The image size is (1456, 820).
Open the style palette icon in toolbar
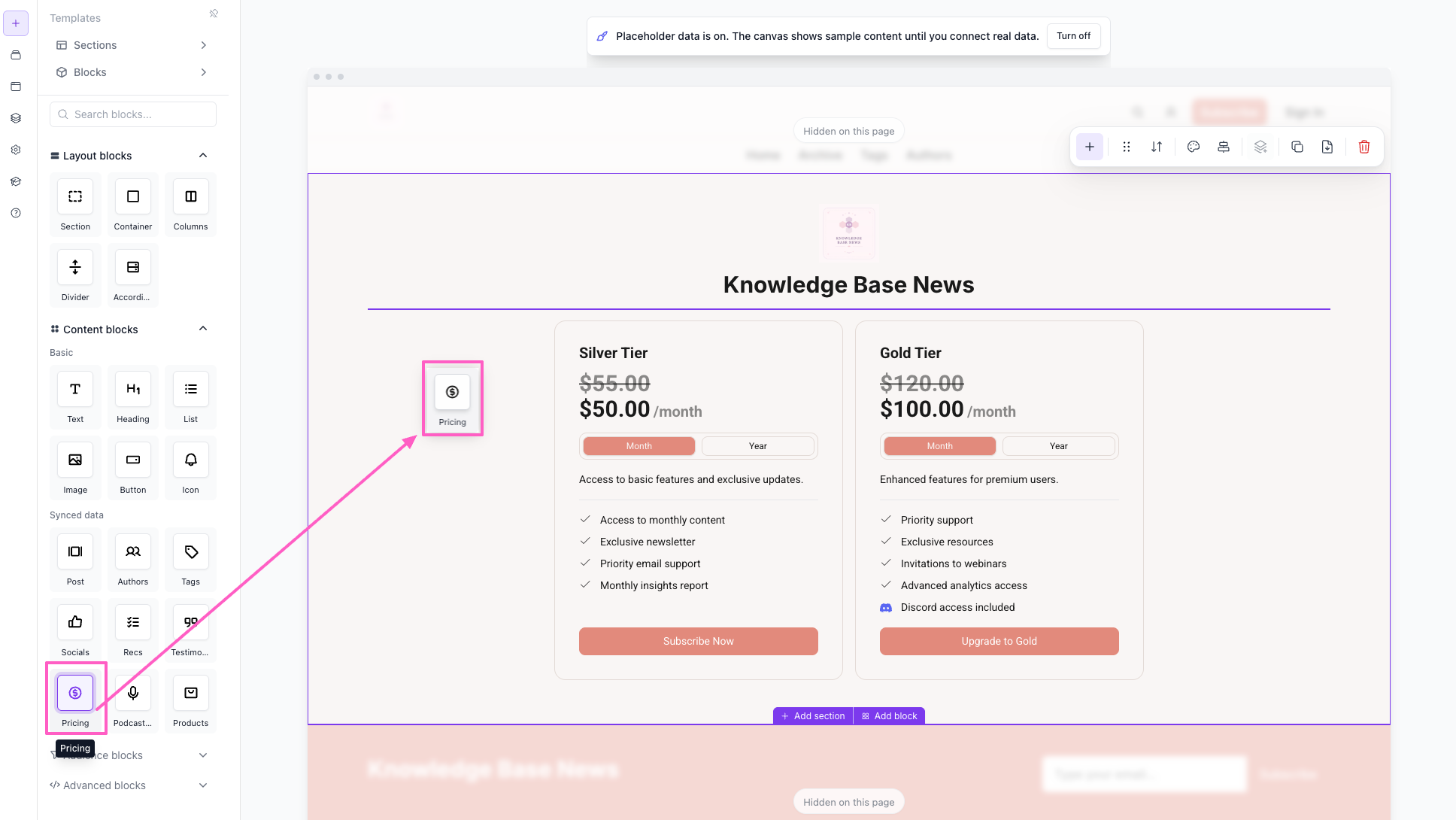tap(1193, 147)
